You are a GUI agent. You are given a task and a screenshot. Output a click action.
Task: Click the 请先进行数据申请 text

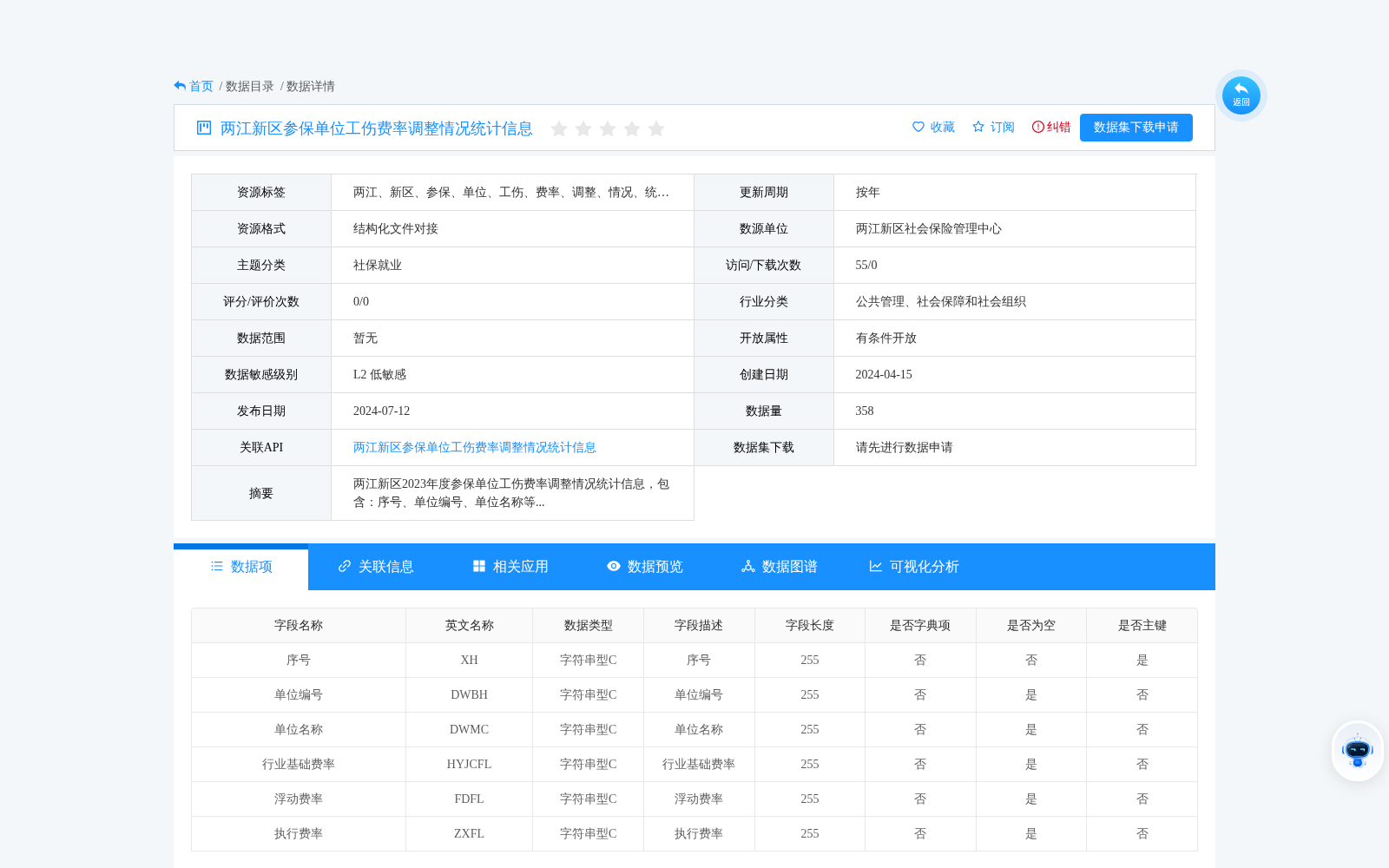[x=905, y=447]
